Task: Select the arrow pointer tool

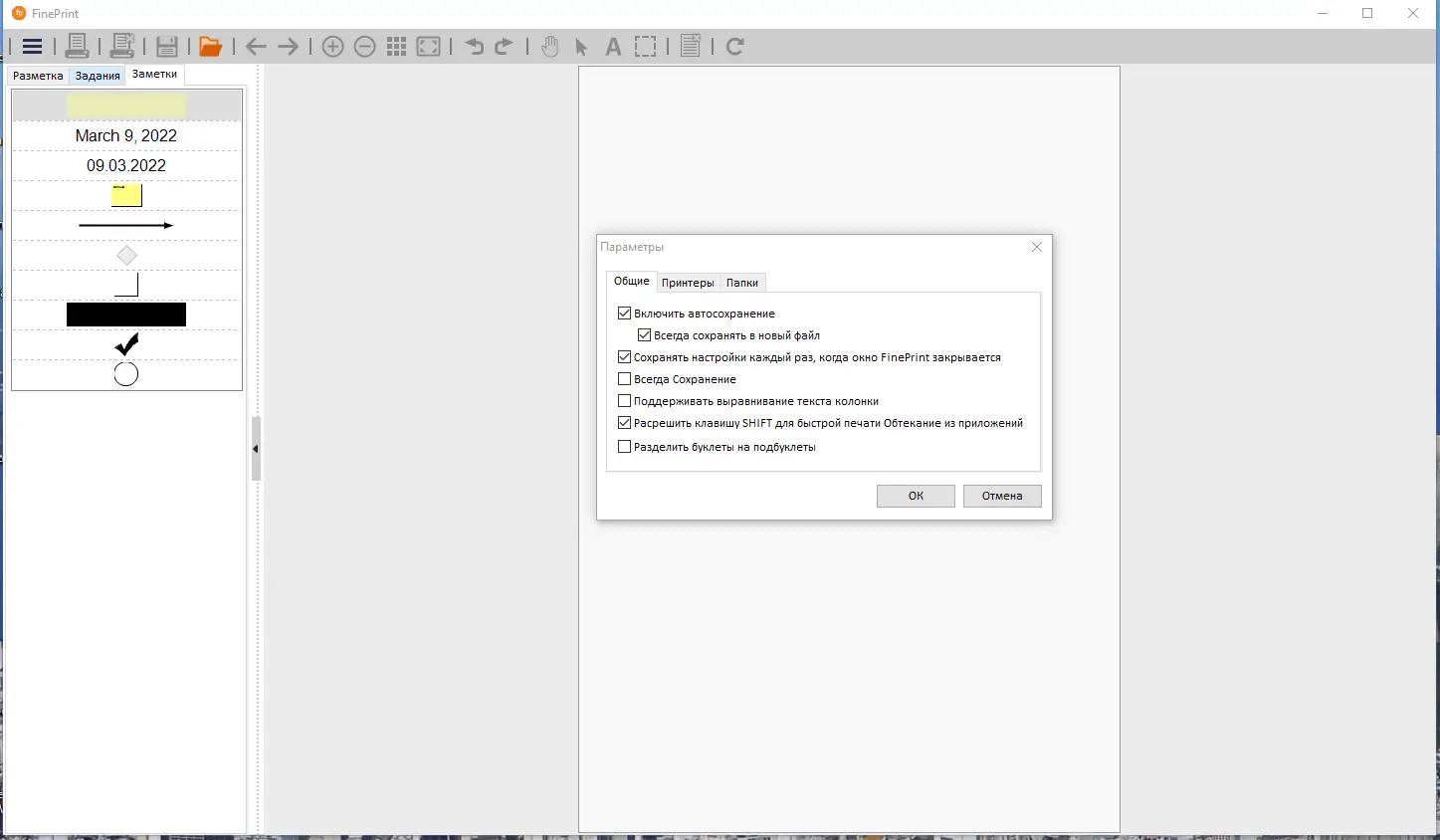Action: (581, 47)
